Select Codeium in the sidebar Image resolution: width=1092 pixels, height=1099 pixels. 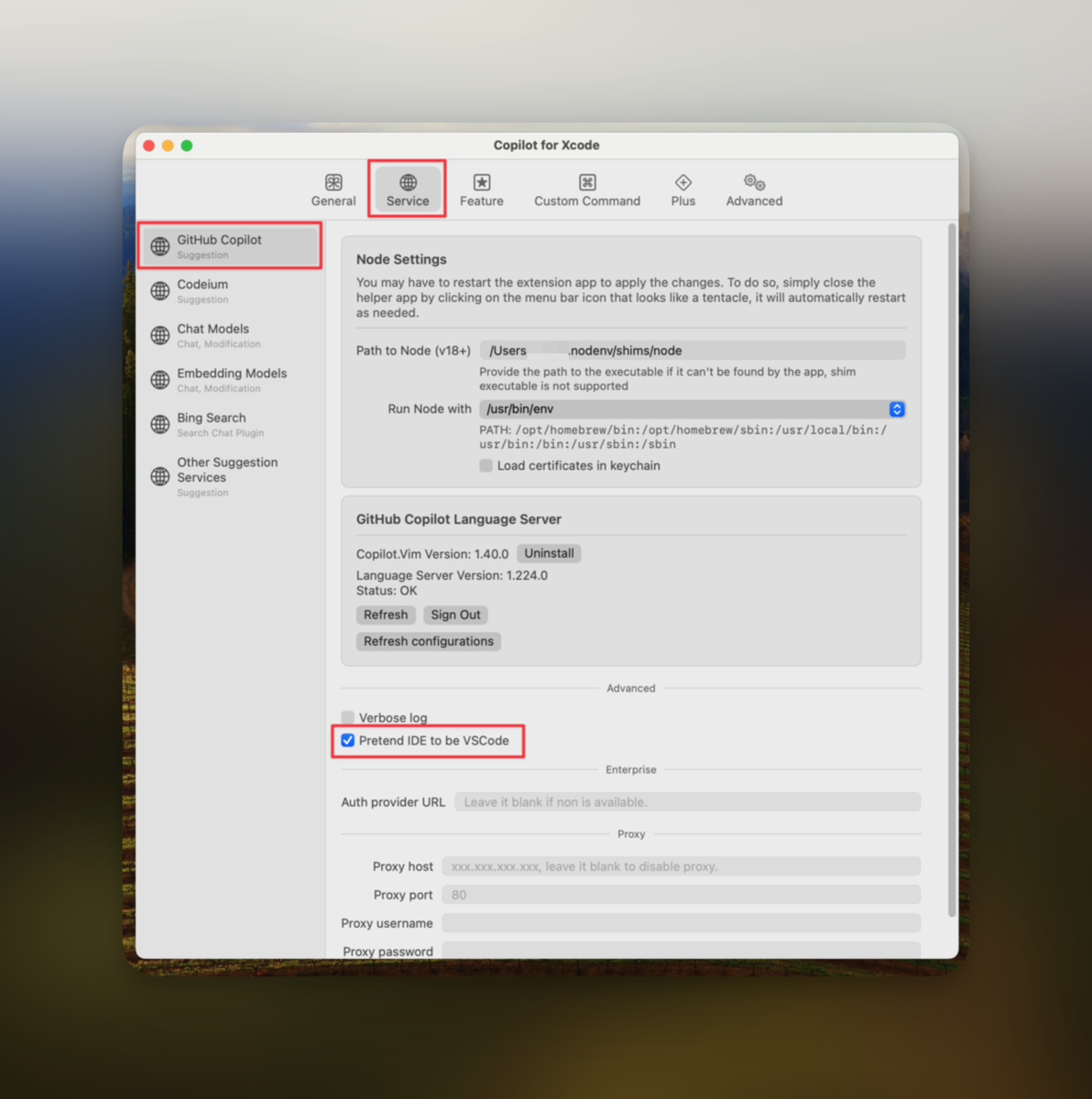point(230,291)
